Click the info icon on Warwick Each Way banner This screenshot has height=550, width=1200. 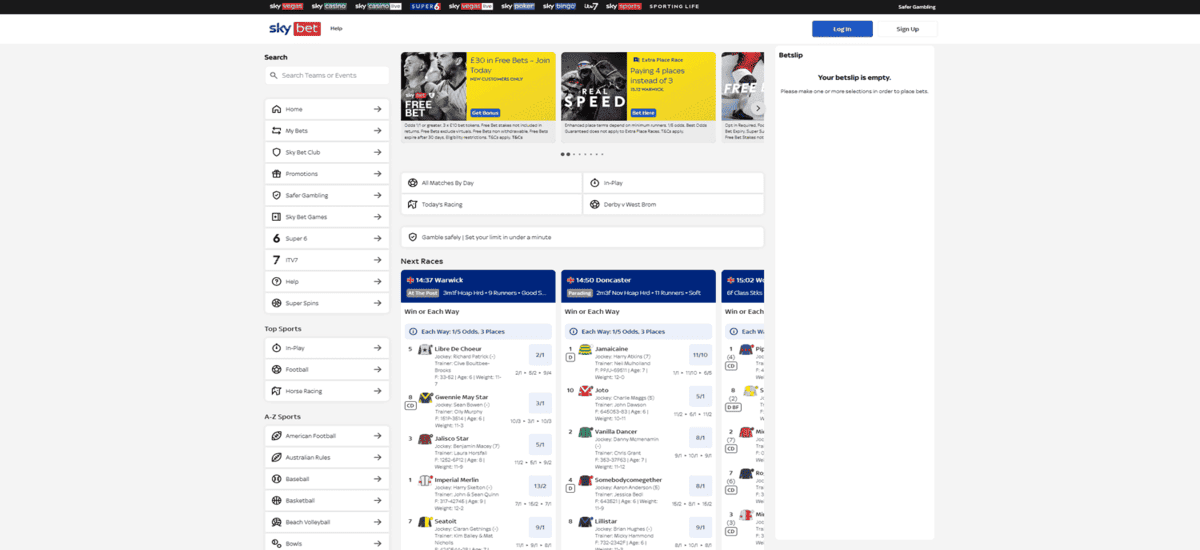[x=414, y=331]
